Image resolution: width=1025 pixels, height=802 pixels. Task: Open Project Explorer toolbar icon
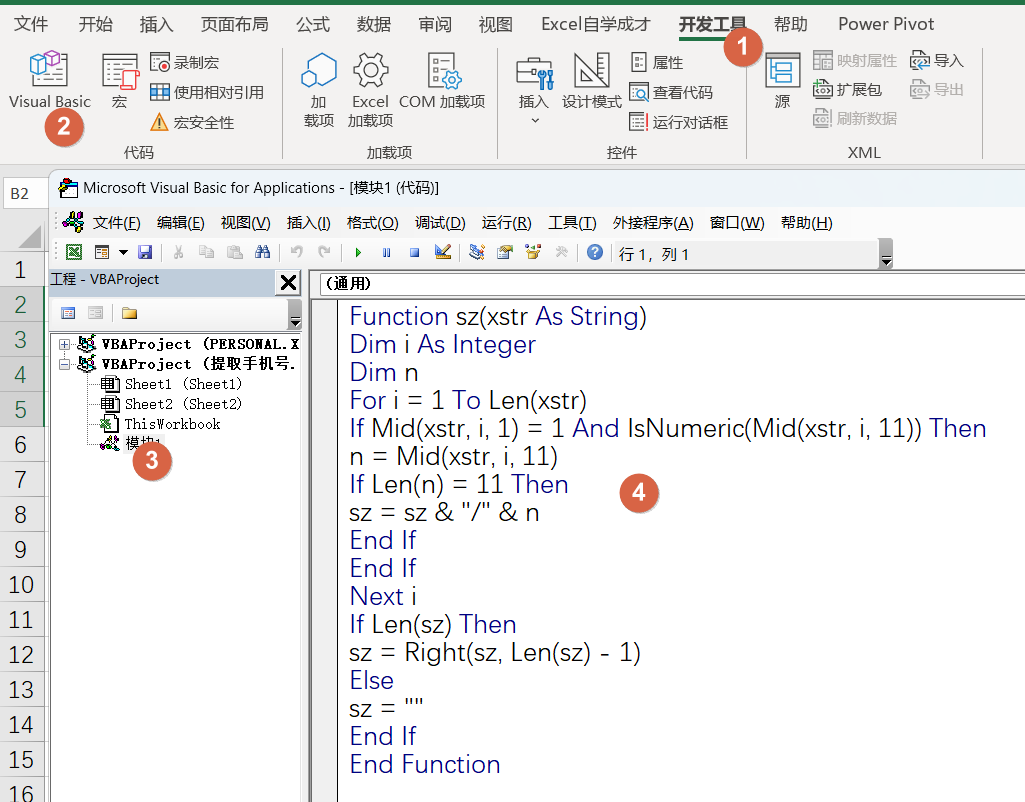pos(477,252)
